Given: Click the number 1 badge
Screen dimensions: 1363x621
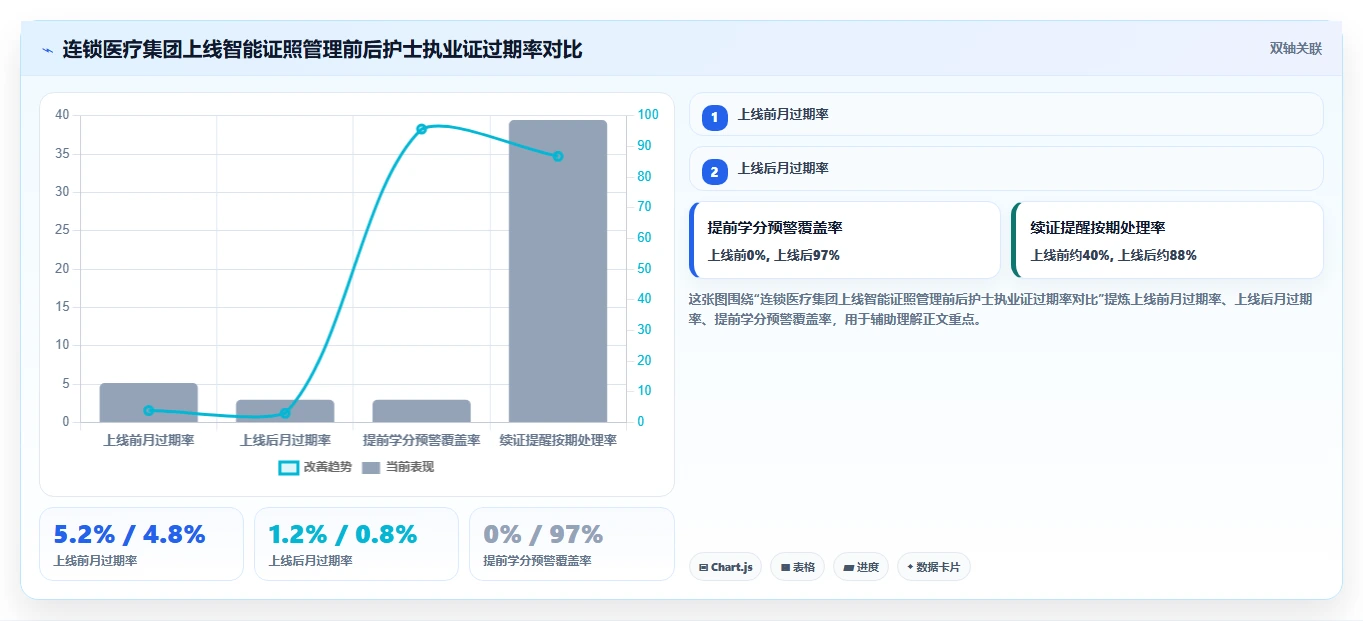Looking at the screenshot, I should coord(714,118).
